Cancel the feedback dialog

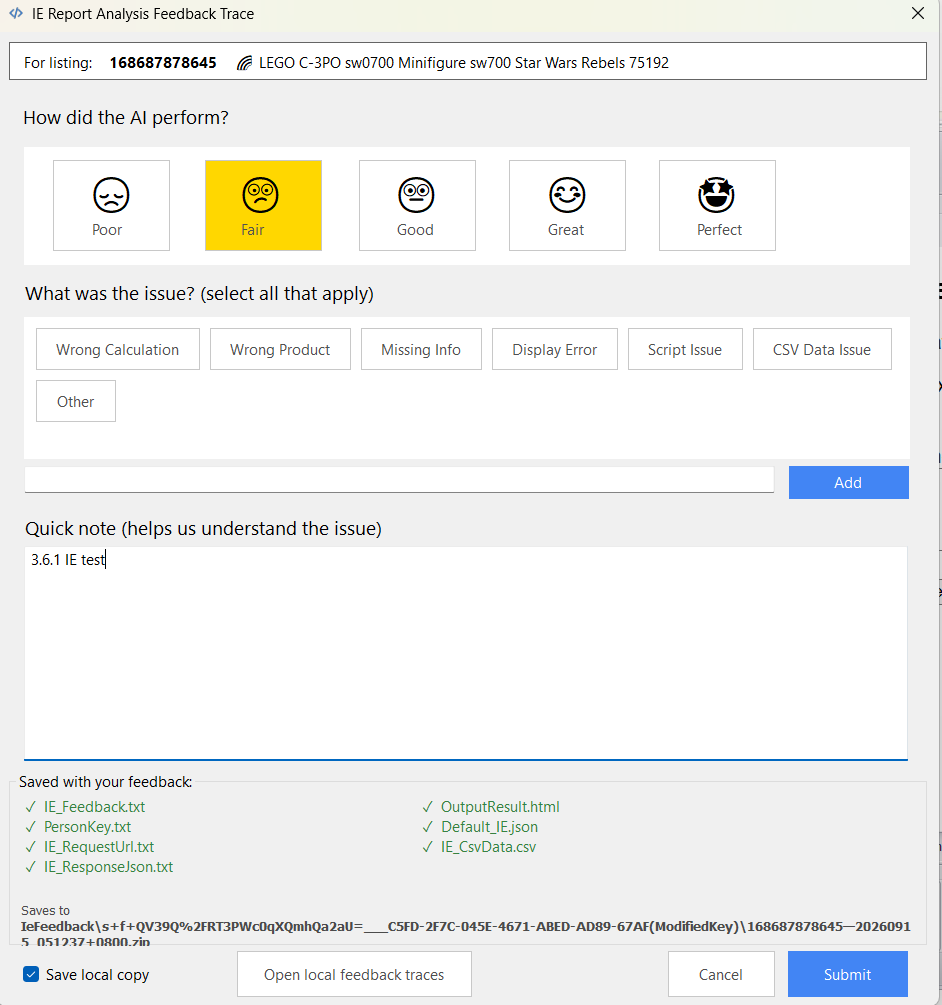tap(721, 974)
